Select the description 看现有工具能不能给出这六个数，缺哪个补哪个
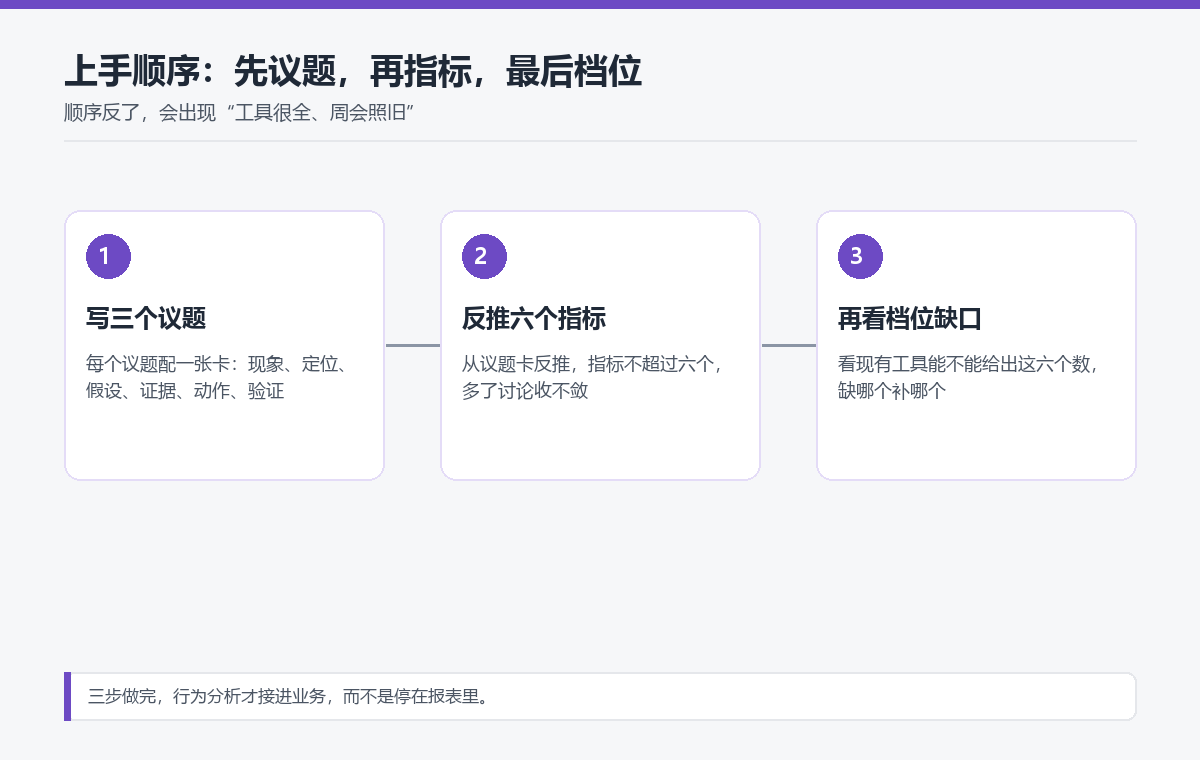This screenshot has width=1200, height=760. pyautogui.click(x=969, y=377)
